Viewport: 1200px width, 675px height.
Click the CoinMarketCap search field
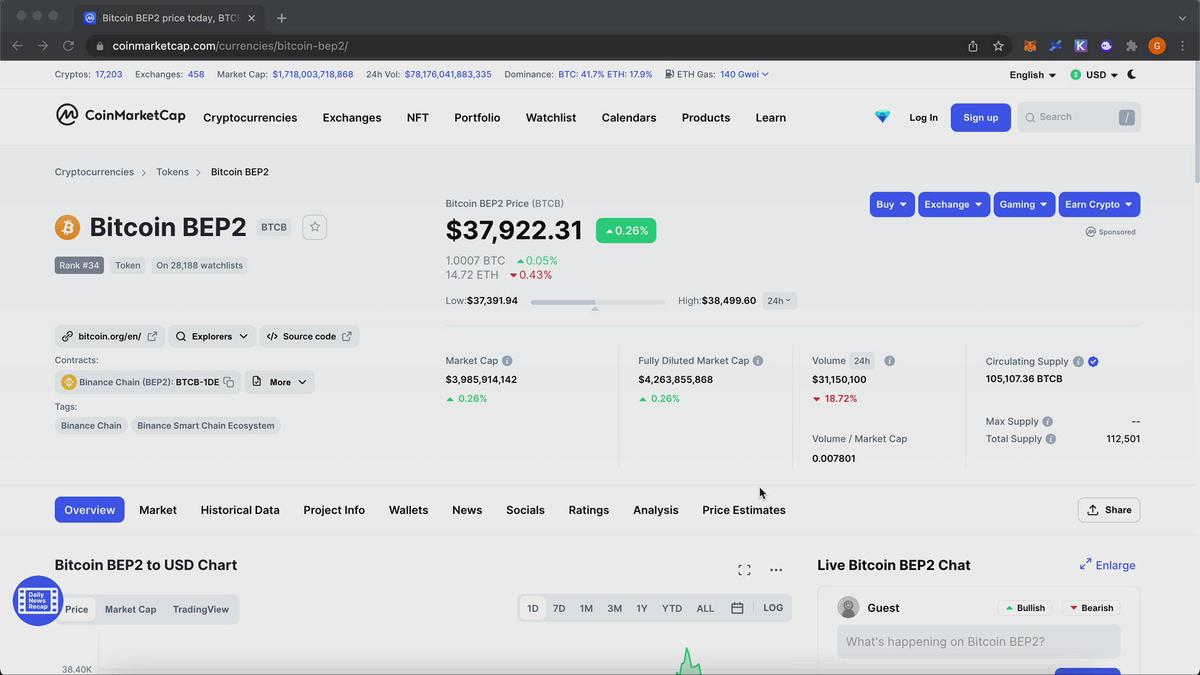pos(1079,117)
